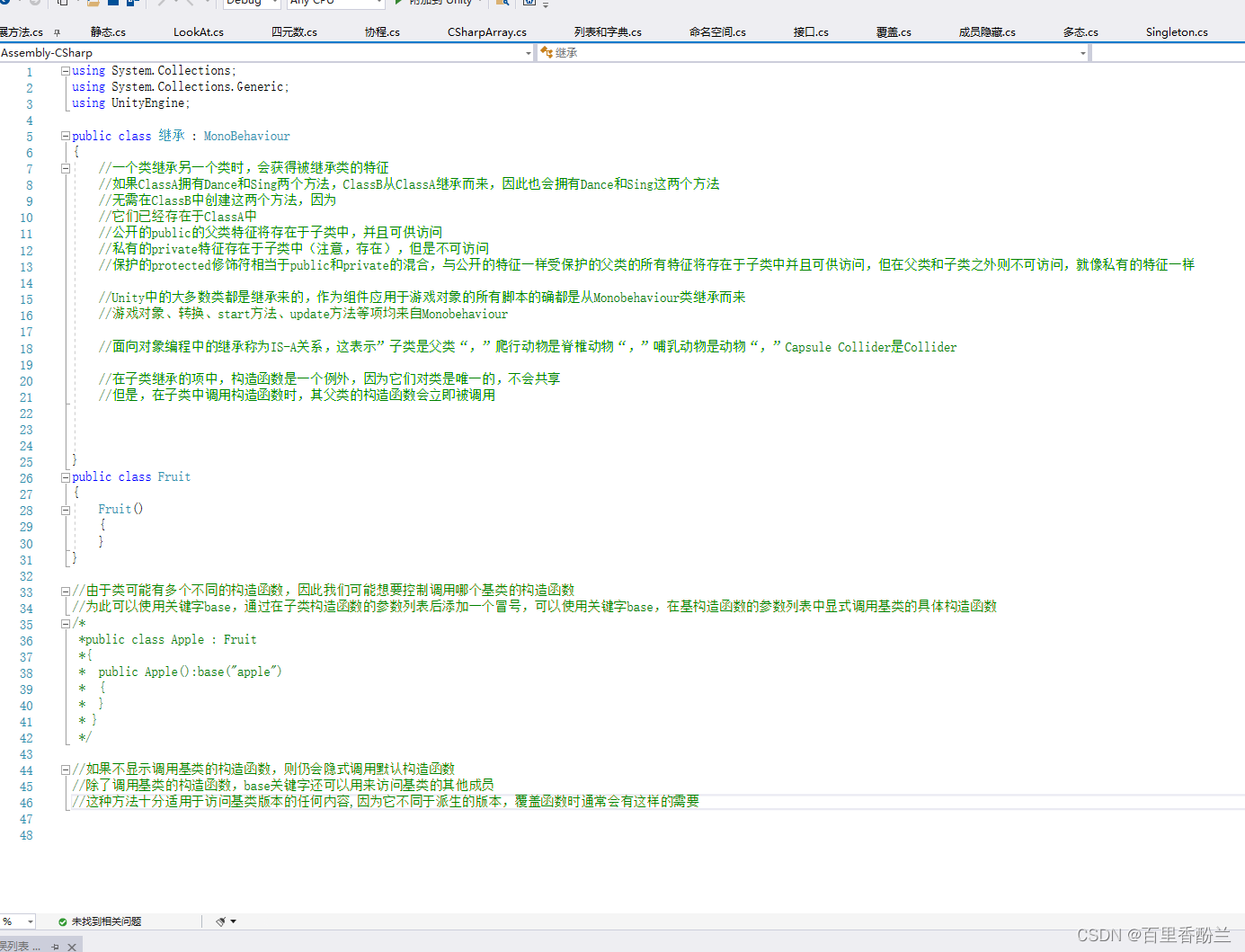Pin the 展方法.cs tab with pushpin icon
Image resolution: width=1245 pixels, height=952 pixels.
(x=58, y=32)
